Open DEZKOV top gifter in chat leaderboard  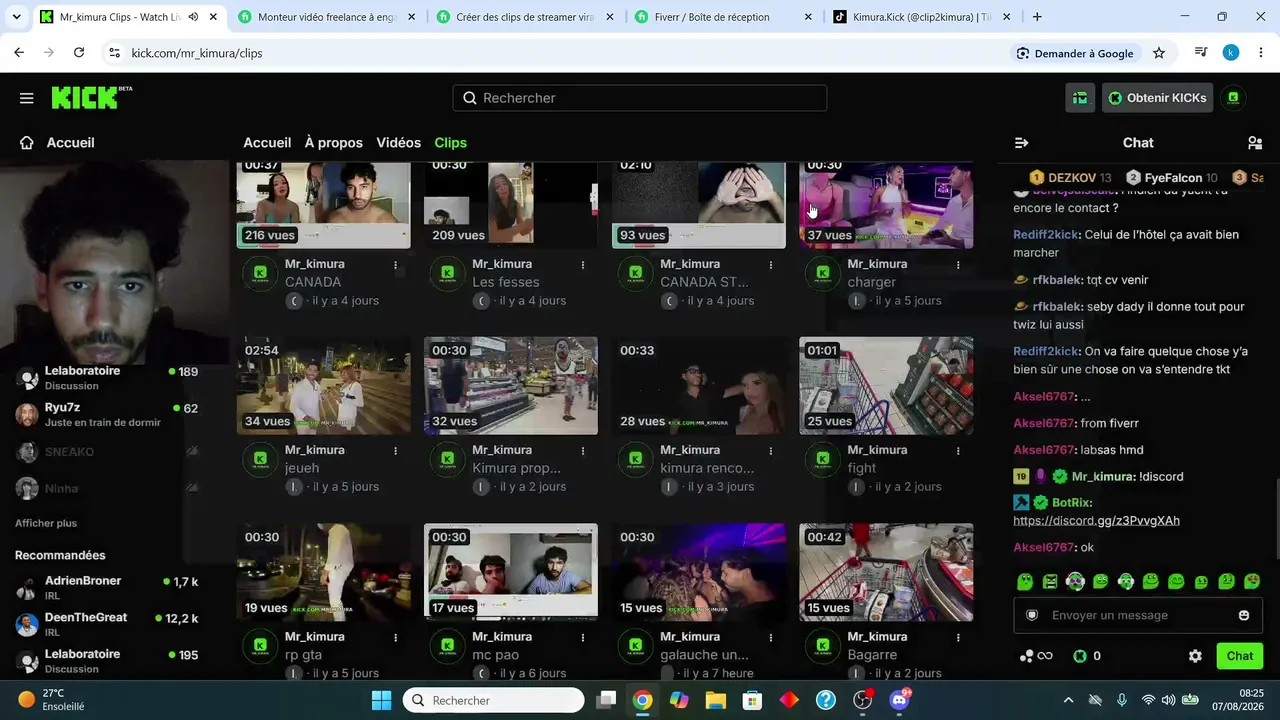click(x=1071, y=178)
